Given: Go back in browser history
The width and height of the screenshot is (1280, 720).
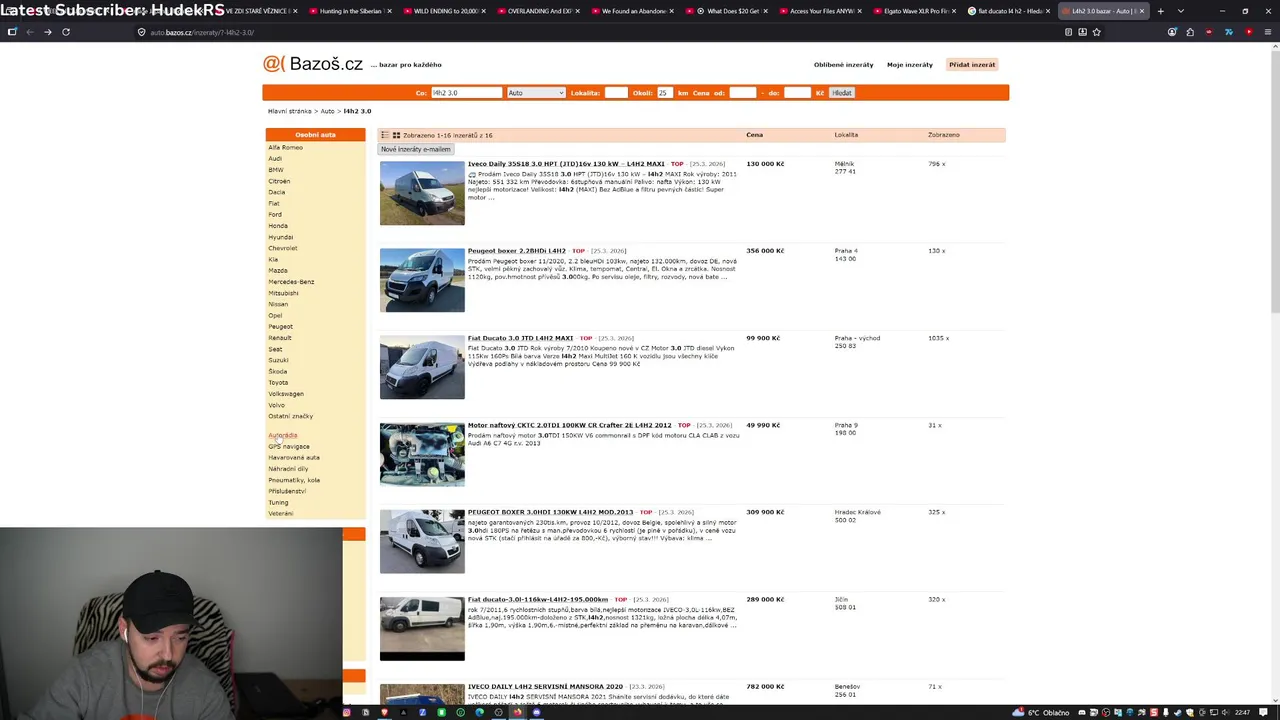Looking at the screenshot, I should pos(30,32).
